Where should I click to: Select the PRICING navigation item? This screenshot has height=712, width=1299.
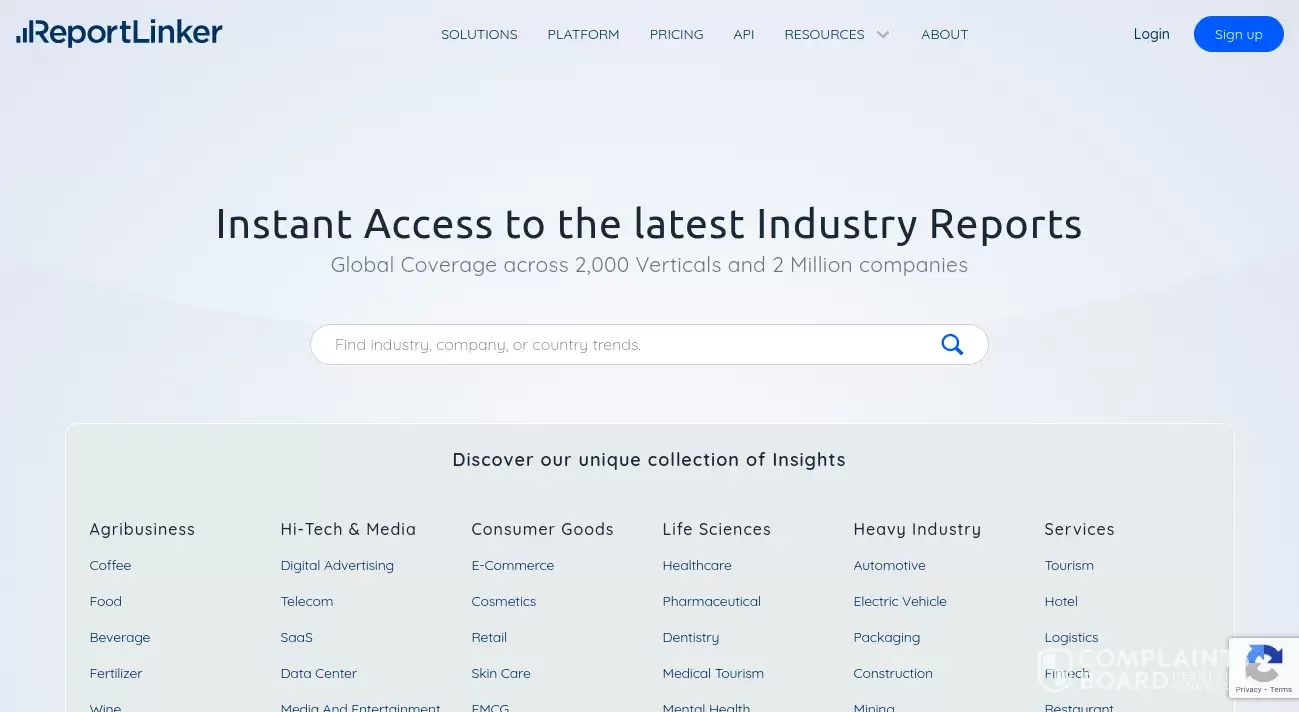tap(676, 34)
